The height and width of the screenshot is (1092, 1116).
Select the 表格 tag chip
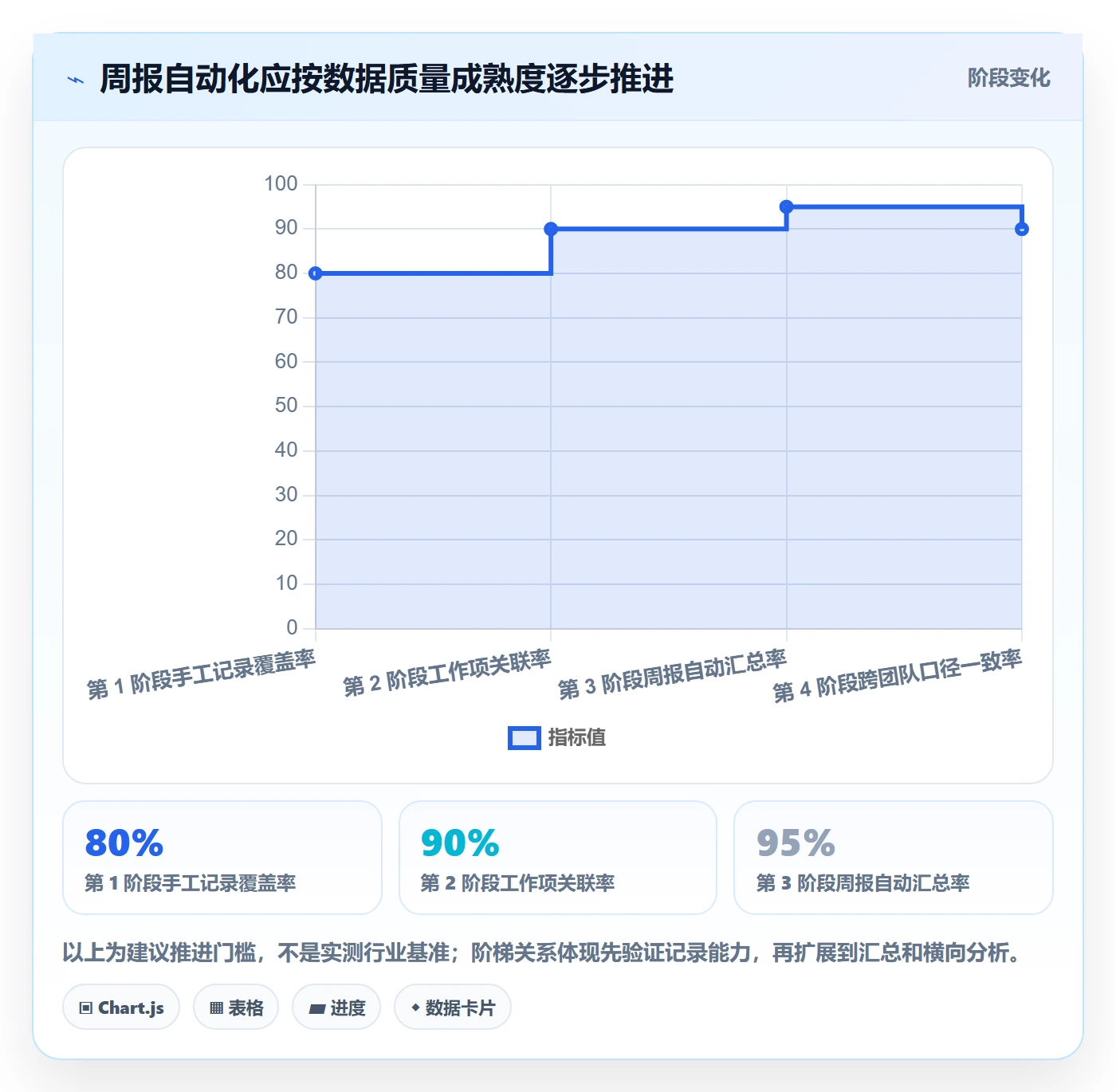[x=236, y=1008]
